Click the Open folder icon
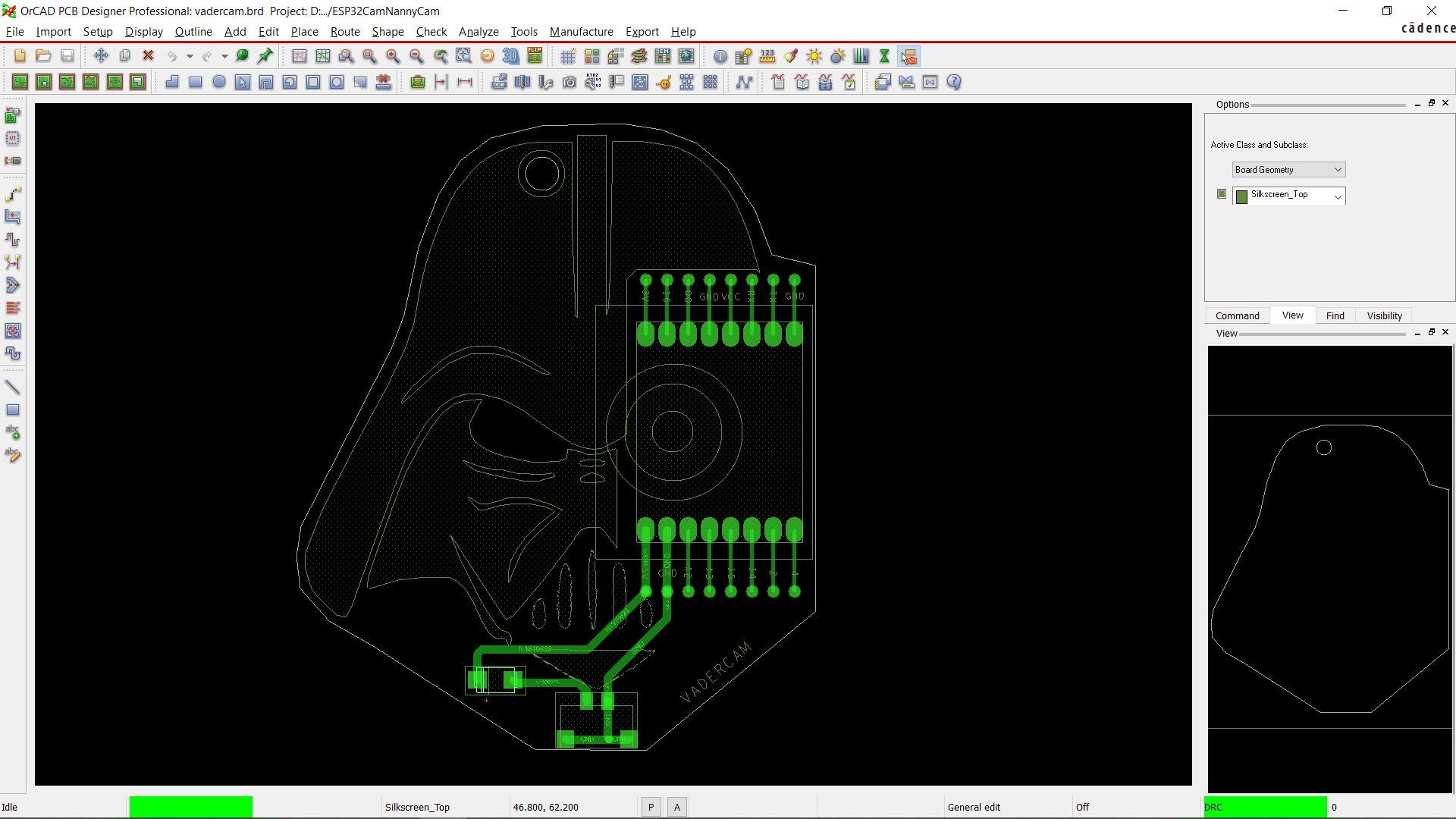The height and width of the screenshot is (819, 1456). pos(43,56)
